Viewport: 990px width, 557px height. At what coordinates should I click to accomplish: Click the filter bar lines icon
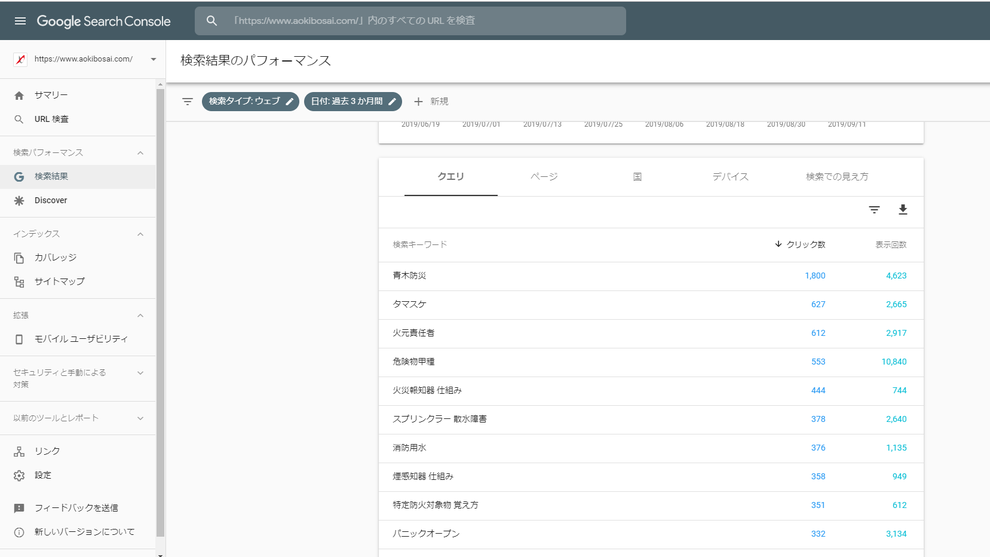pyautogui.click(x=188, y=102)
